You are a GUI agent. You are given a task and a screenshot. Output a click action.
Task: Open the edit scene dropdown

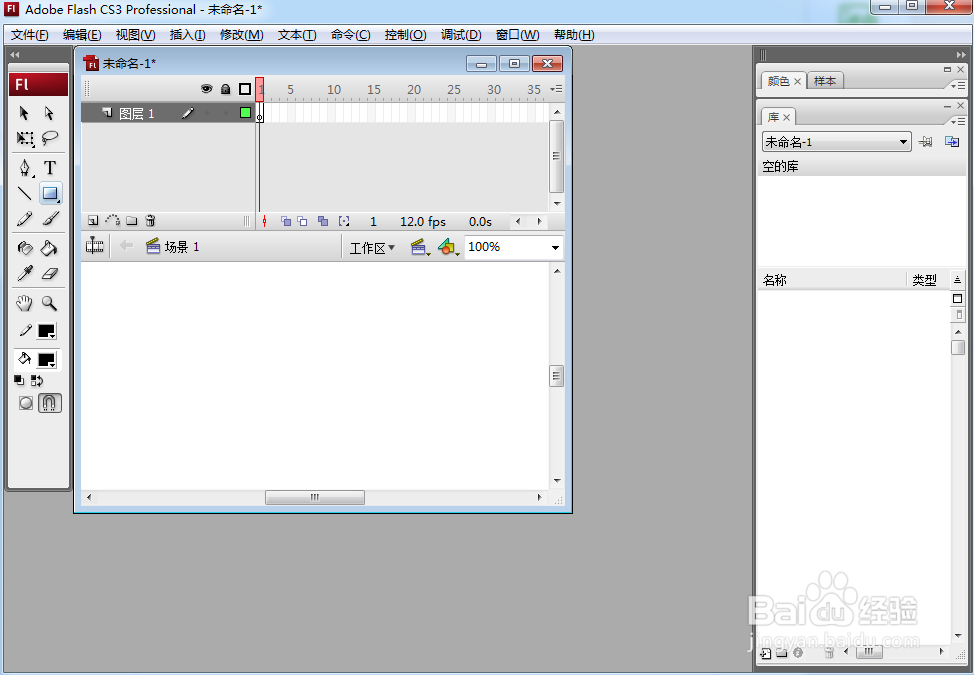[421, 248]
